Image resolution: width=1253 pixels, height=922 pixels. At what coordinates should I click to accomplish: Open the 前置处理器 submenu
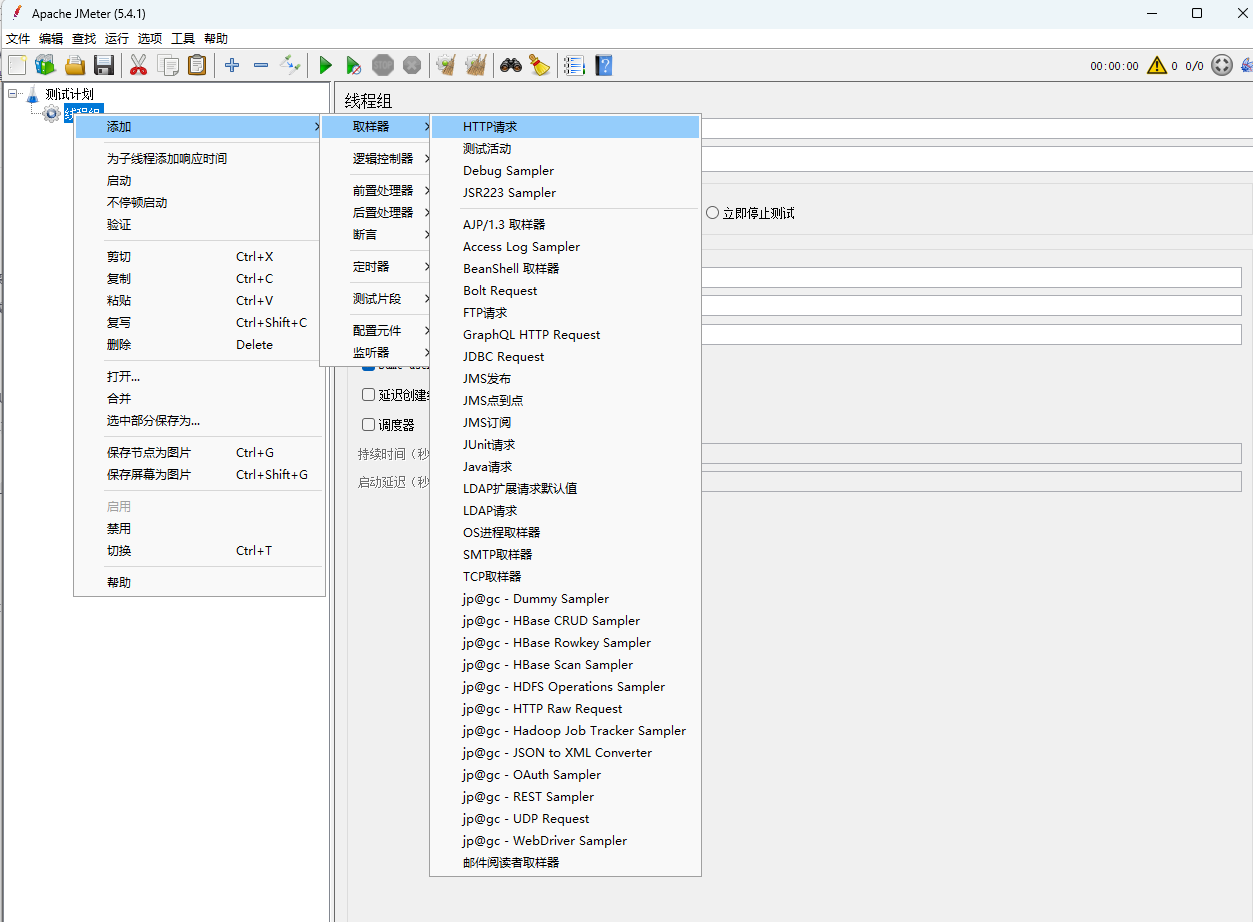(375, 190)
